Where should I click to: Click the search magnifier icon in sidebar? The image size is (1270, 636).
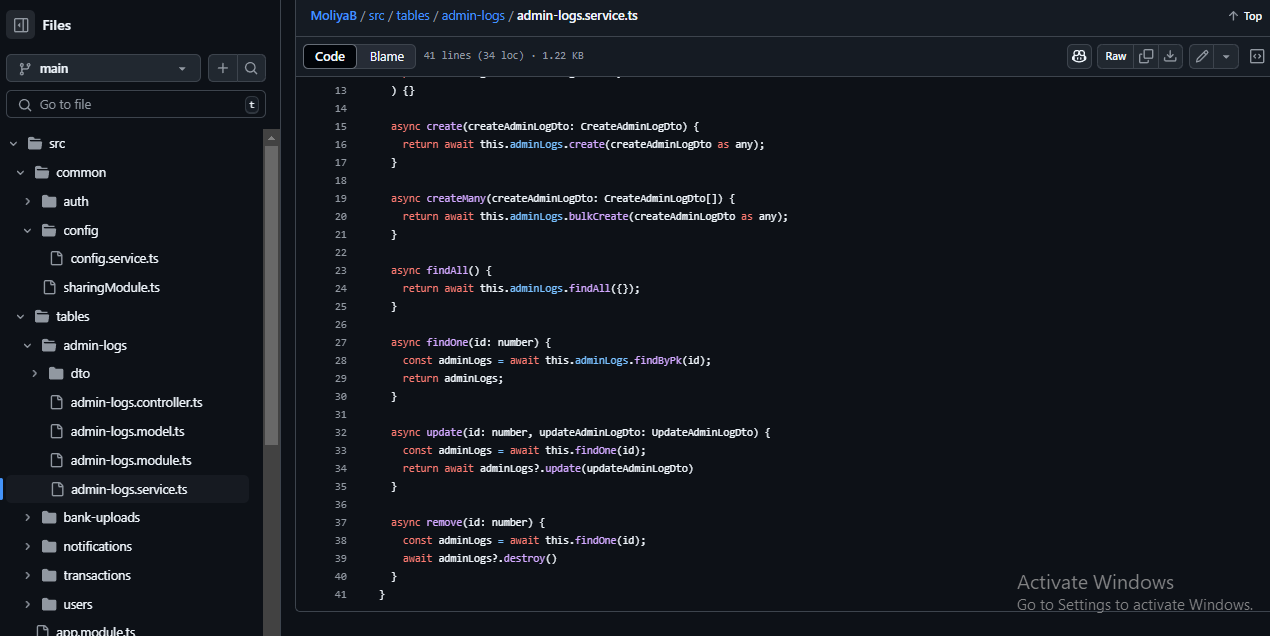click(x=251, y=68)
